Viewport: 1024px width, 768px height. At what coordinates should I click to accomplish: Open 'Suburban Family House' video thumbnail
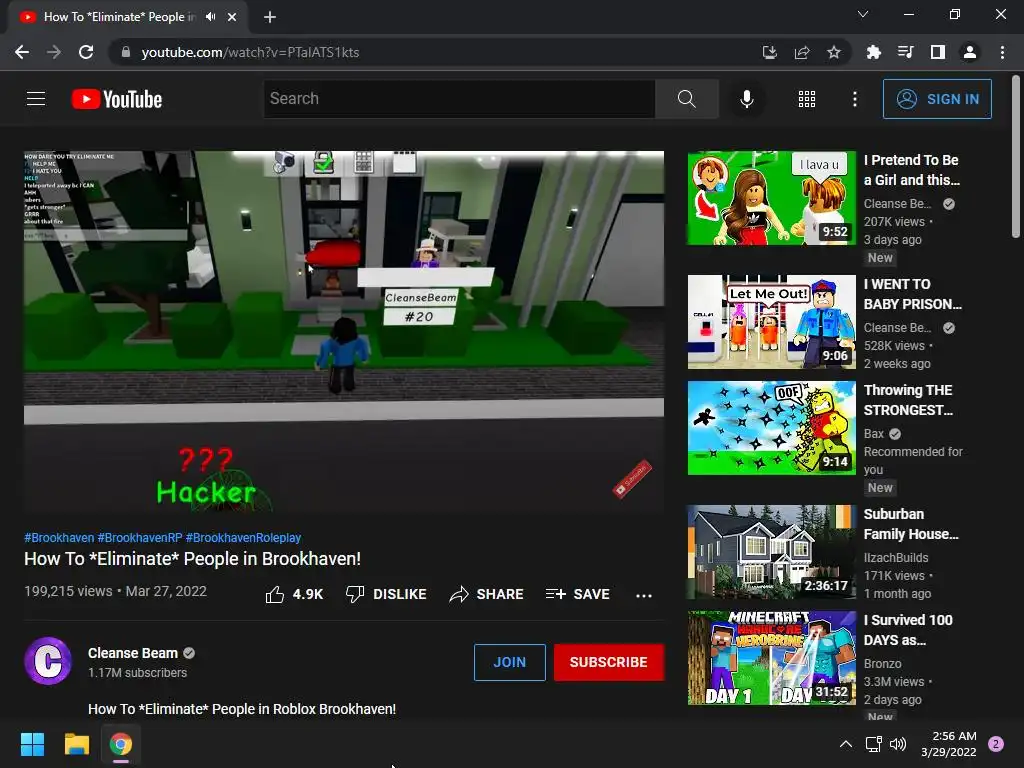click(x=771, y=552)
